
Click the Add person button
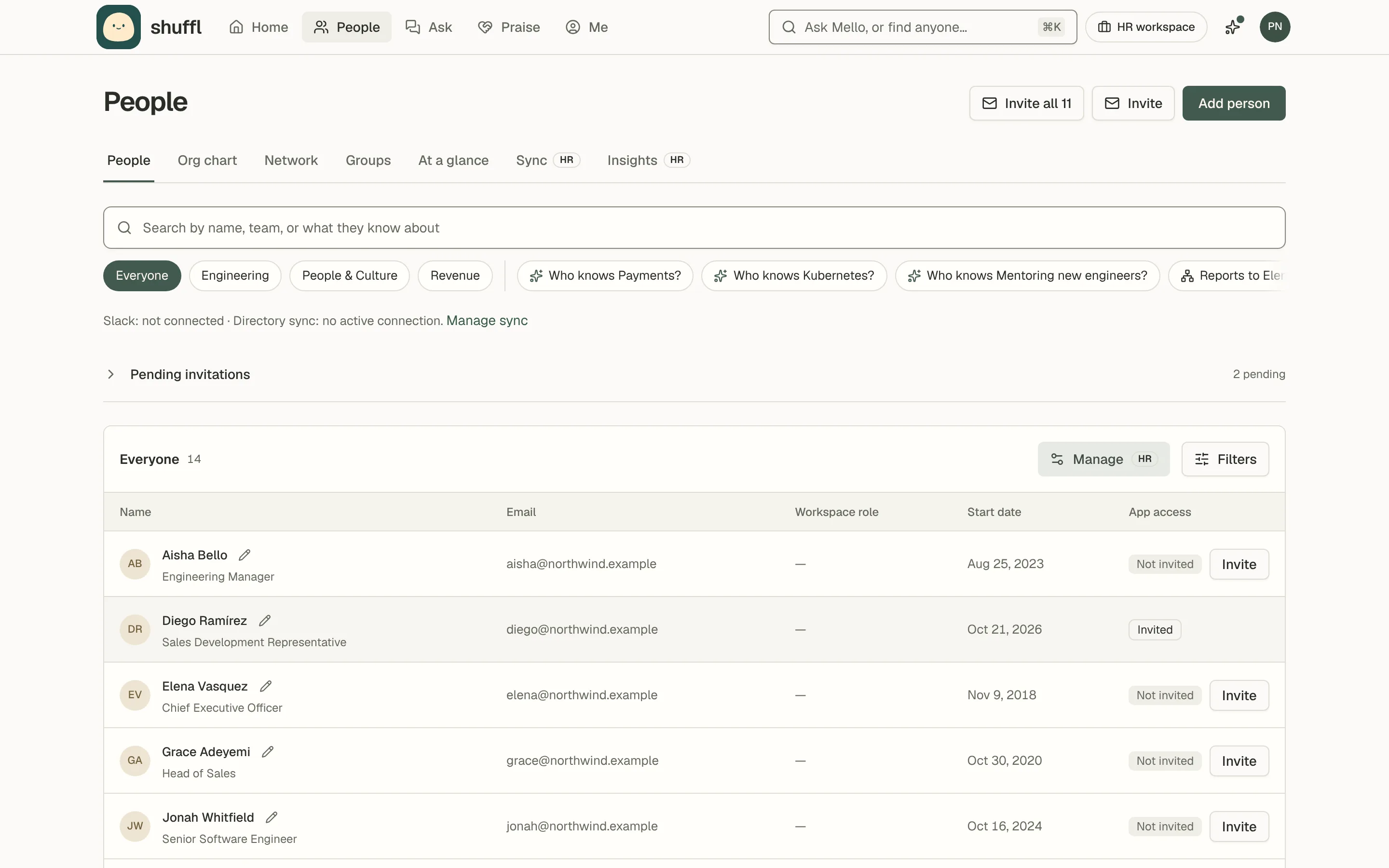[1233, 103]
